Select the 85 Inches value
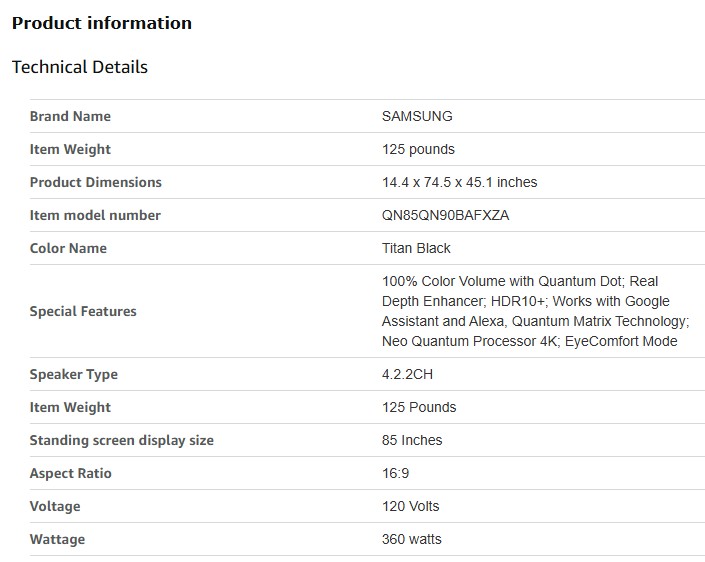 click(412, 440)
